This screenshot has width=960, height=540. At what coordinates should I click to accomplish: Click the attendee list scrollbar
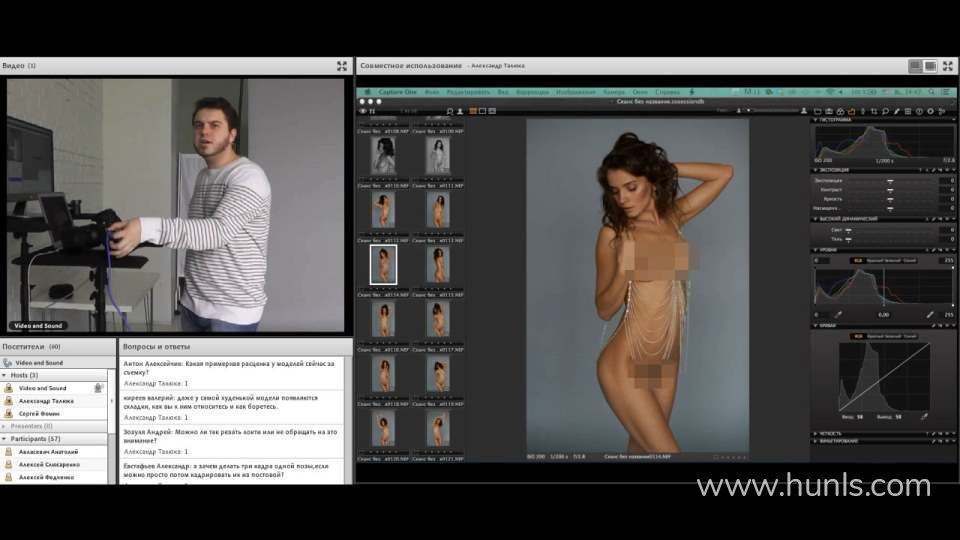(x=111, y=427)
